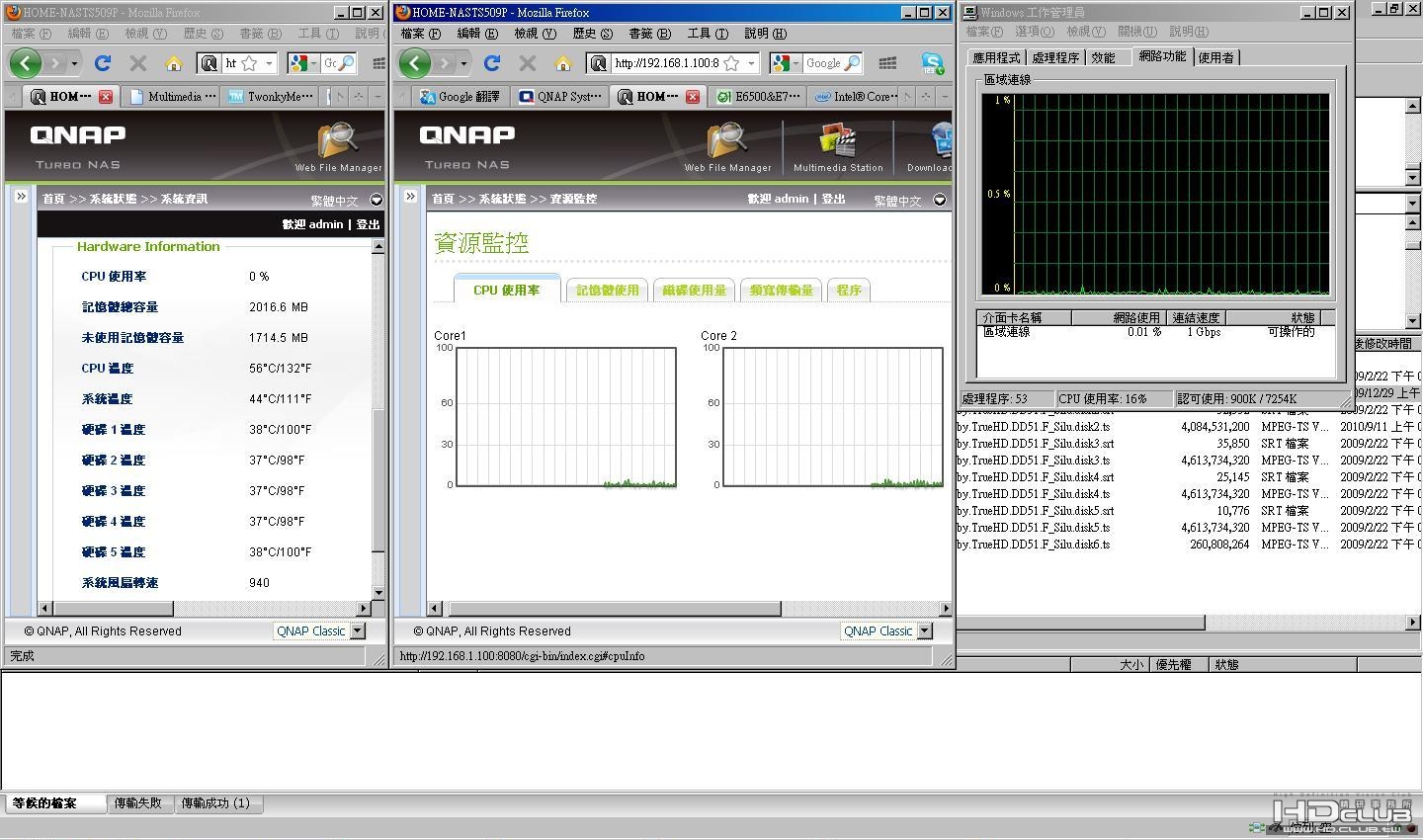The height and width of the screenshot is (840, 1423).
Task: Go back in the left Firefox window
Action: 26,63
